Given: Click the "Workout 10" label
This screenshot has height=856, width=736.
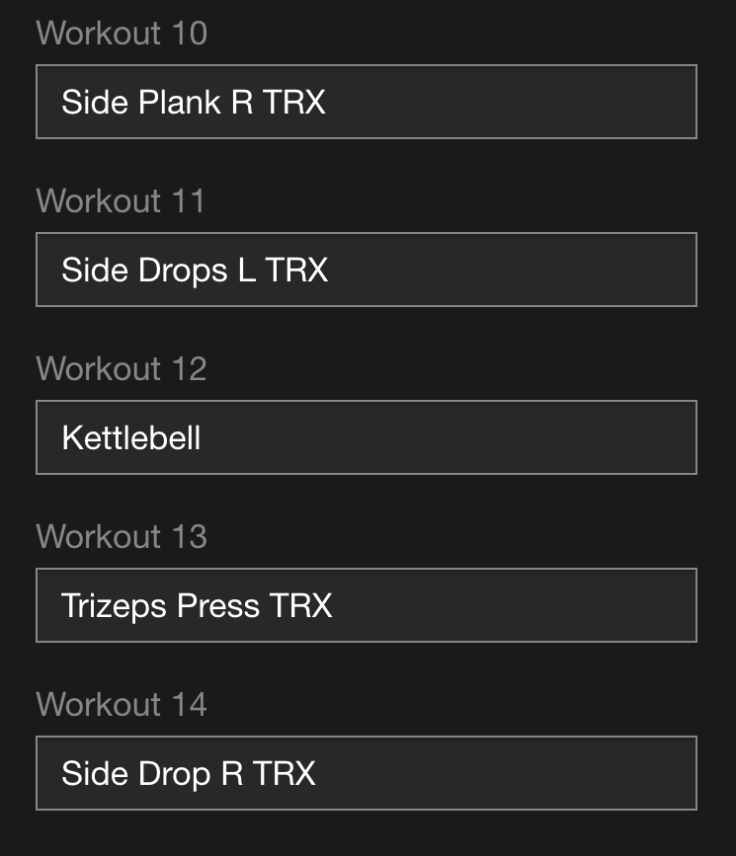Looking at the screenshot, I should (x=121, y=33).
